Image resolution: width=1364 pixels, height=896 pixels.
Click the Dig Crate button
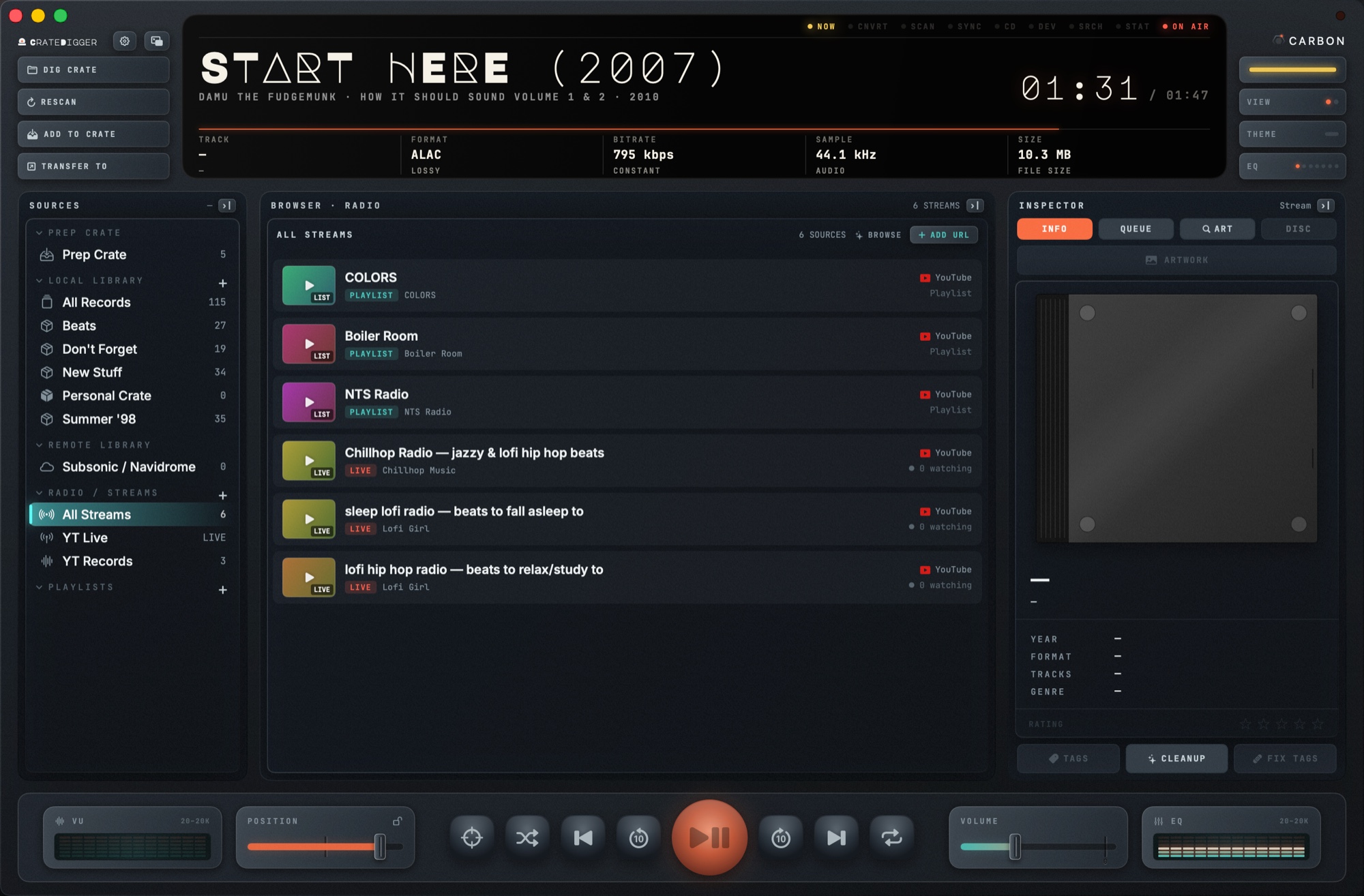coord(93,70)
